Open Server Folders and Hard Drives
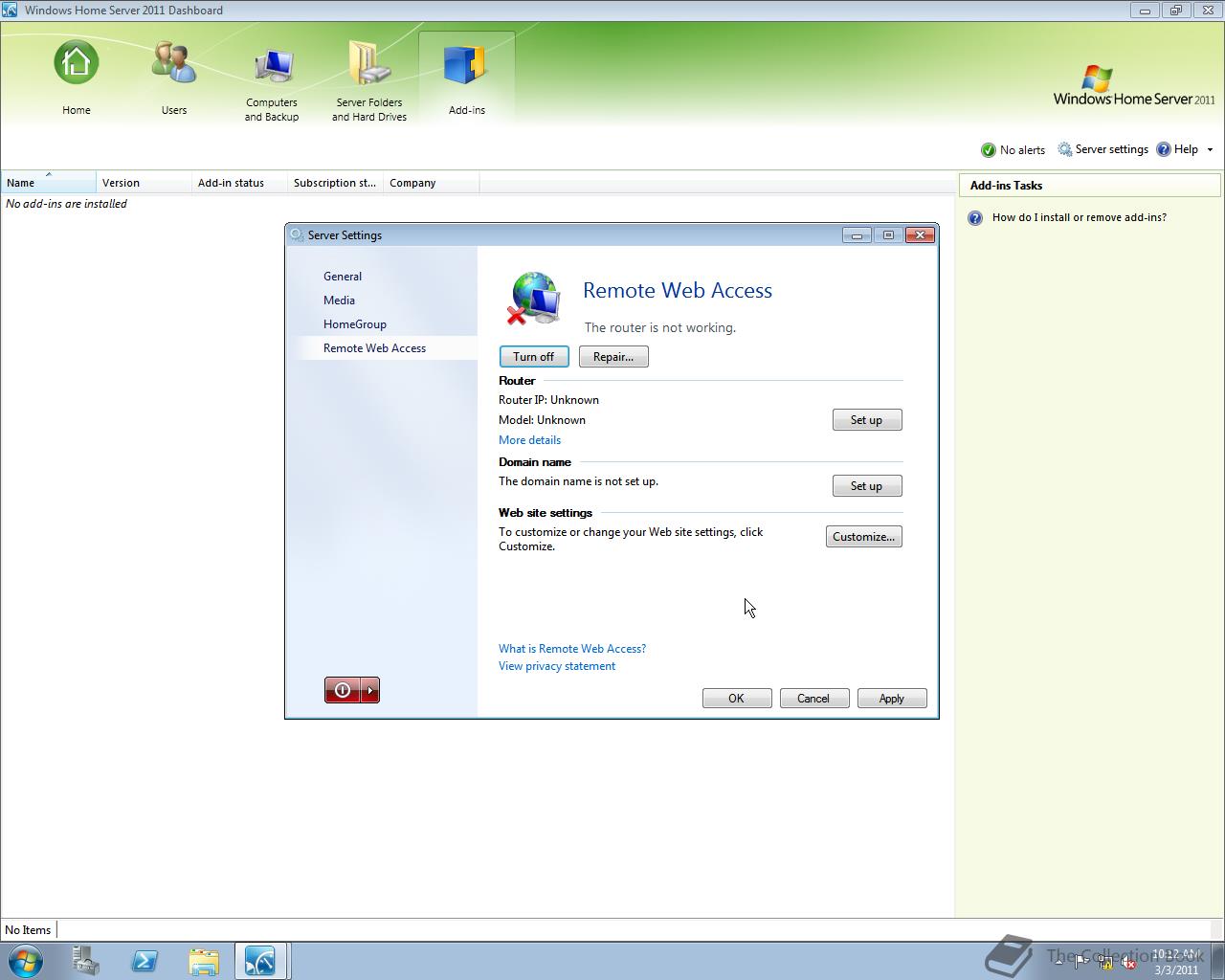This screenshot has height=980, width=1225. pos(369,82)
